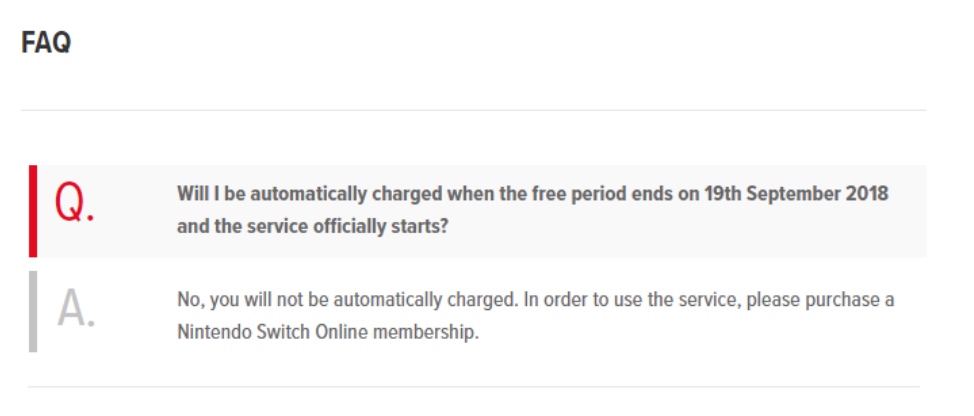Click the '19th September 2018' date text
The image size is (974, 416).
point(796,194)
